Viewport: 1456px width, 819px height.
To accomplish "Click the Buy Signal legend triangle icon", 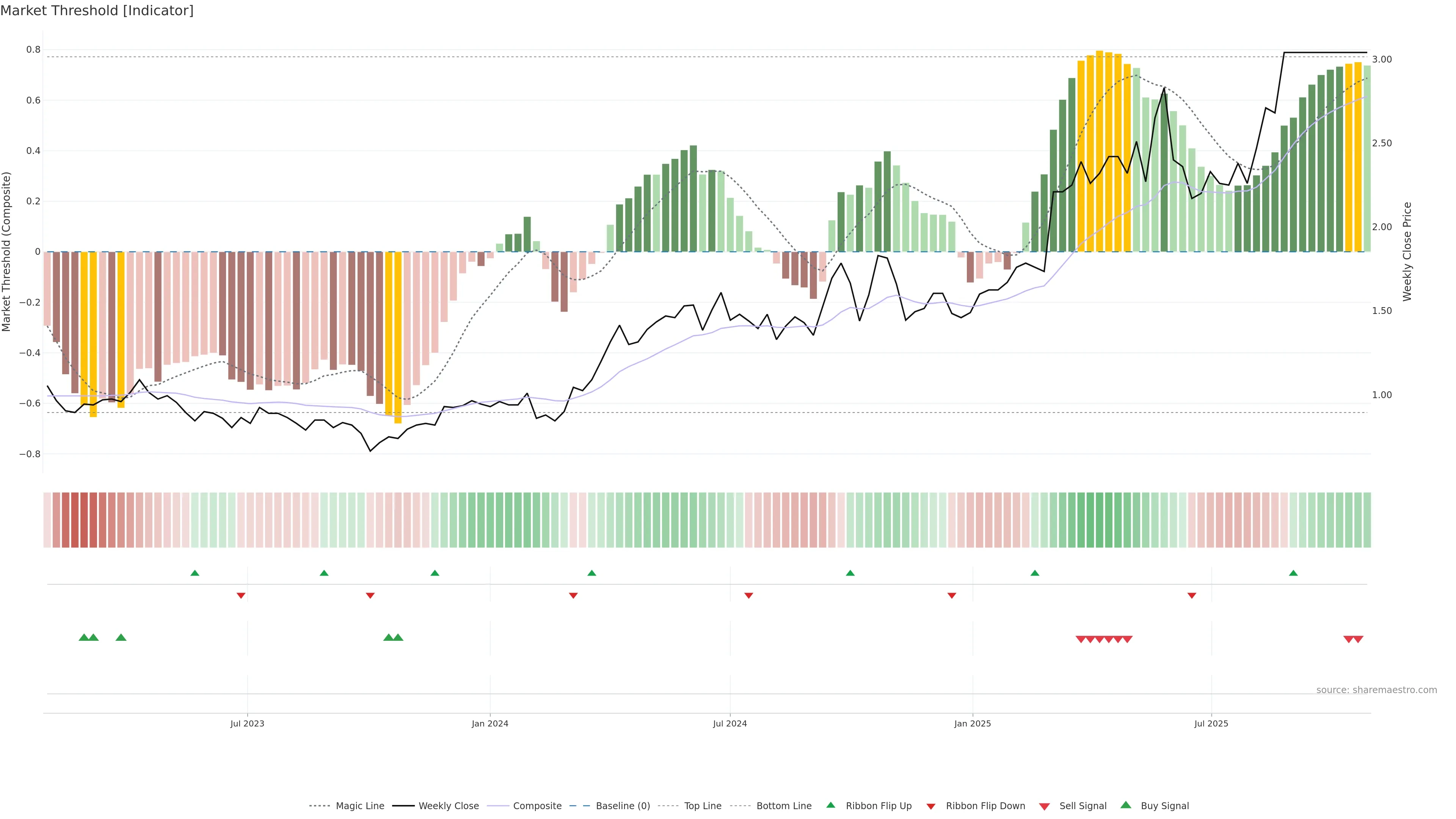I will [1126, 805].
